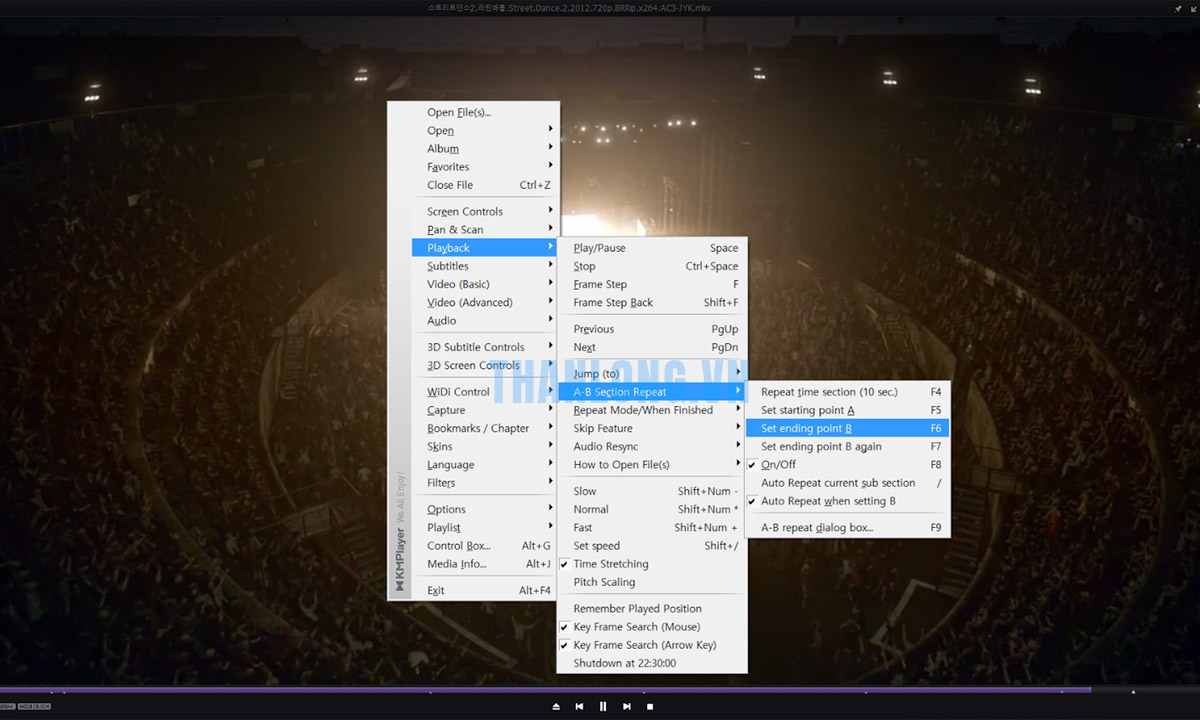
Task: Click the exit fullscreen arrow icon
Action: 1191,8
